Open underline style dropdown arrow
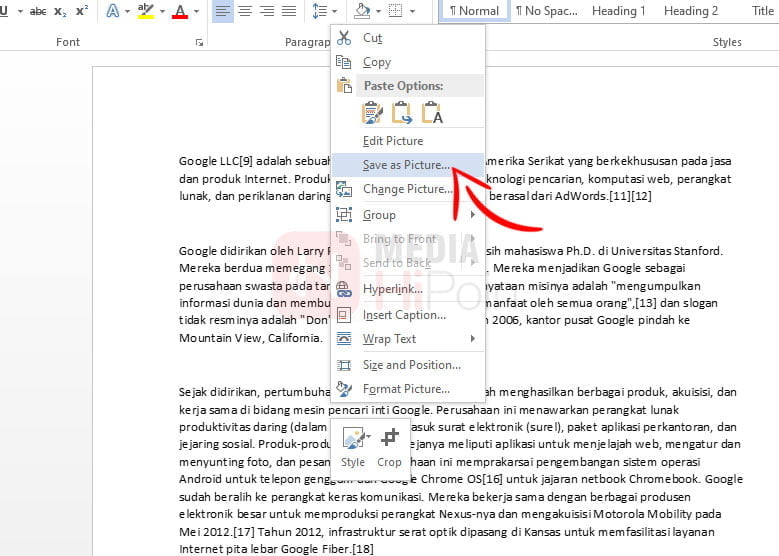Screen dimensions: 779x556 point(20,11)
